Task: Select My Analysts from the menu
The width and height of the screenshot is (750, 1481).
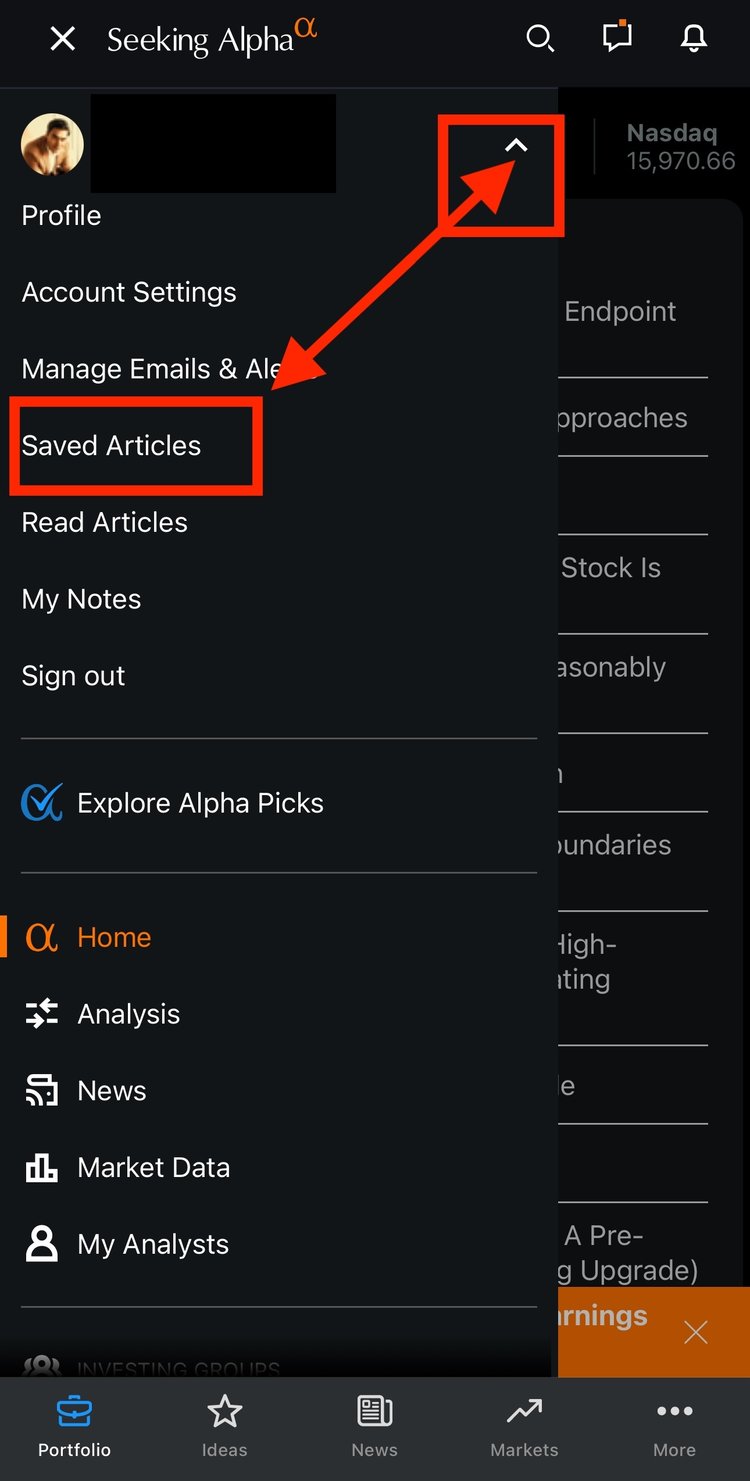Action: (152, 1244)
